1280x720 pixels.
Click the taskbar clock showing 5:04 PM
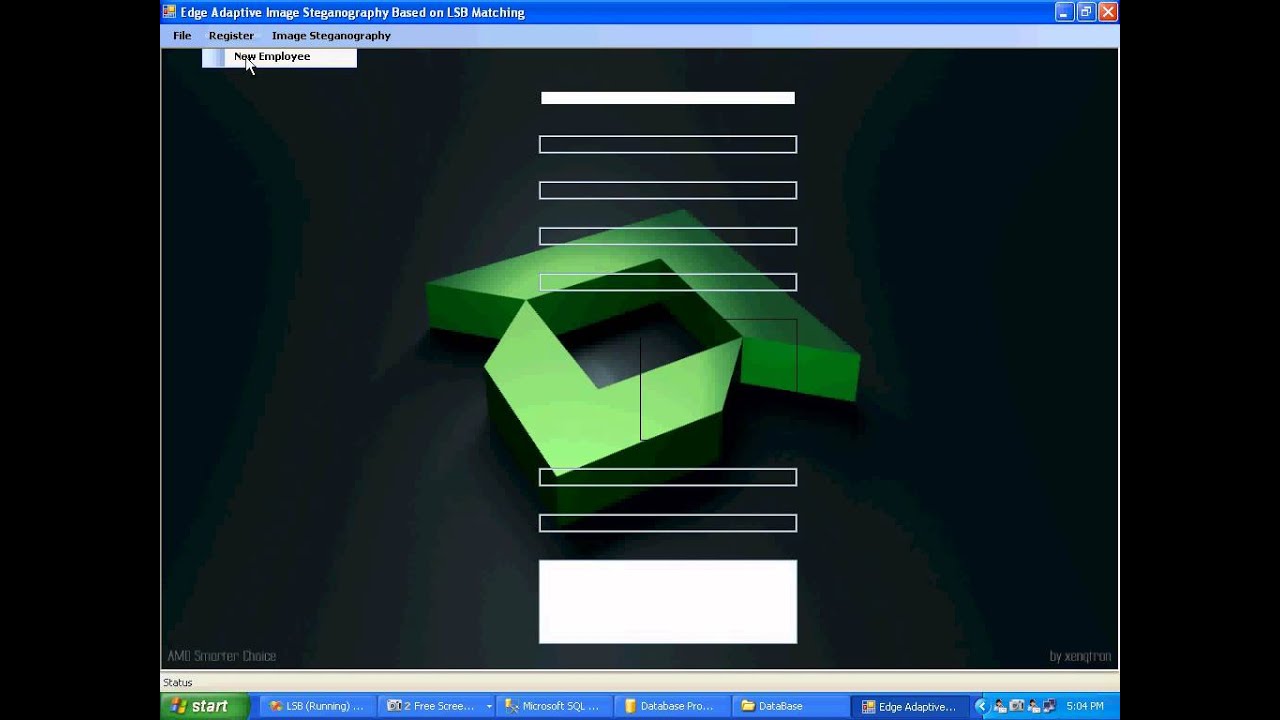[x=1085, y=706]
